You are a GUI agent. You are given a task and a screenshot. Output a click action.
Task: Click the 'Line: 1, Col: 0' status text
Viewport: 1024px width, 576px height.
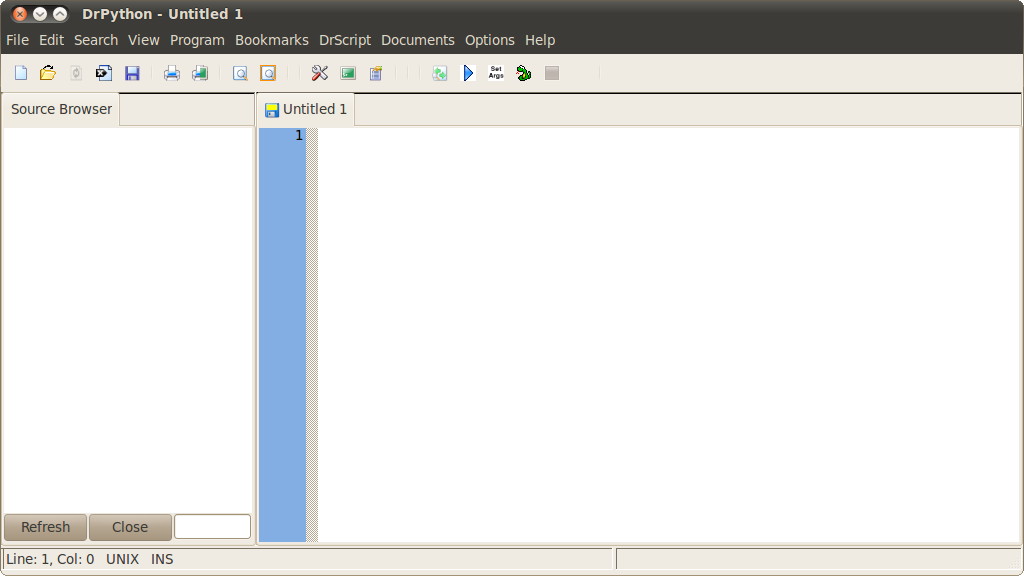(50, 560)
